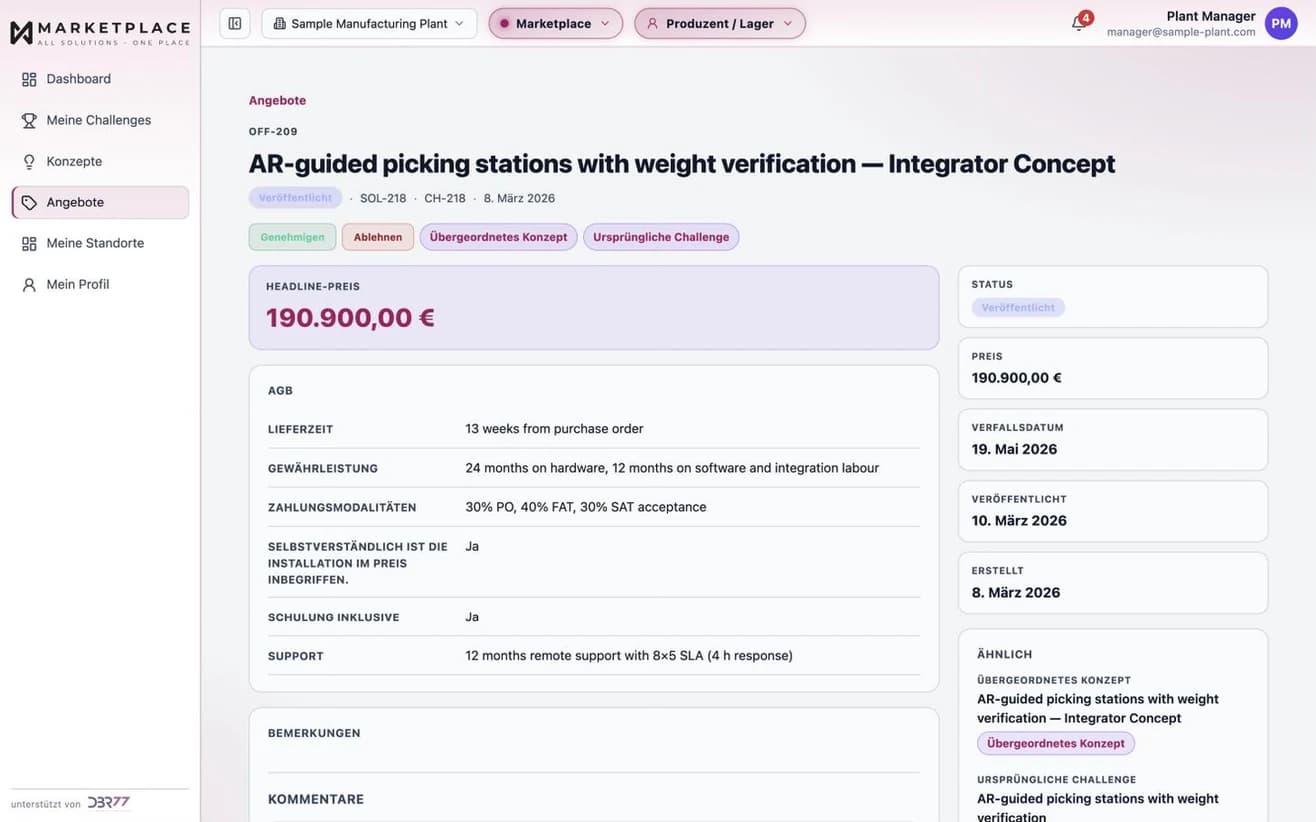The image size is (1316, 822).
Task: Select Angebote in the sidebar
Action: [x=100, y=202]
